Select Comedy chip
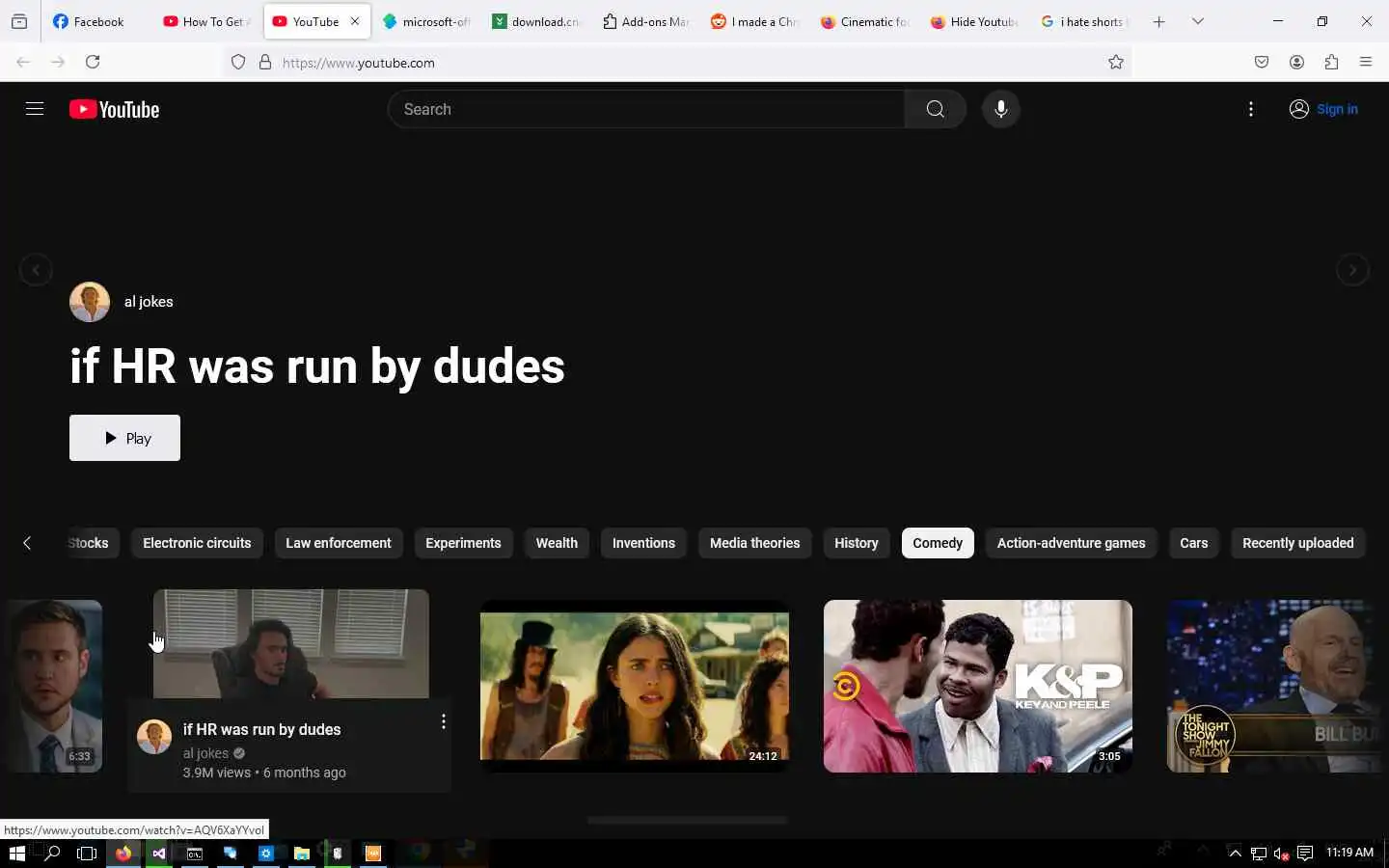This screenshot has height=868, width=1389. pos(938,543)
